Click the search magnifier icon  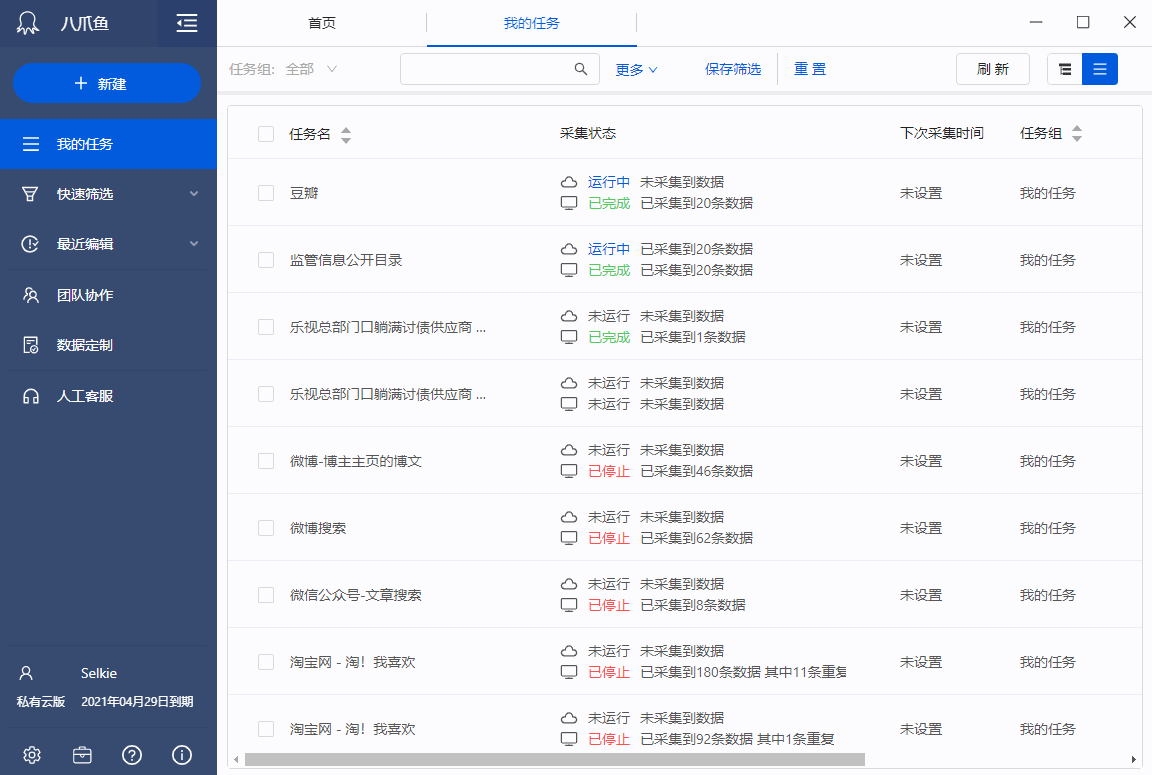[x=581, y=69]
